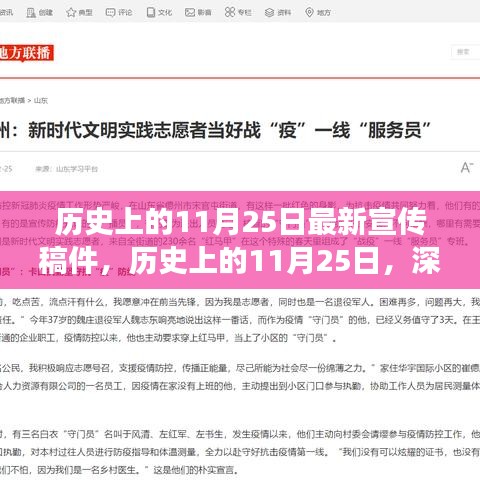Open the 评论 section with speech-bubble icon
Viewport: 480px width, 480px height.
(119, 13)
